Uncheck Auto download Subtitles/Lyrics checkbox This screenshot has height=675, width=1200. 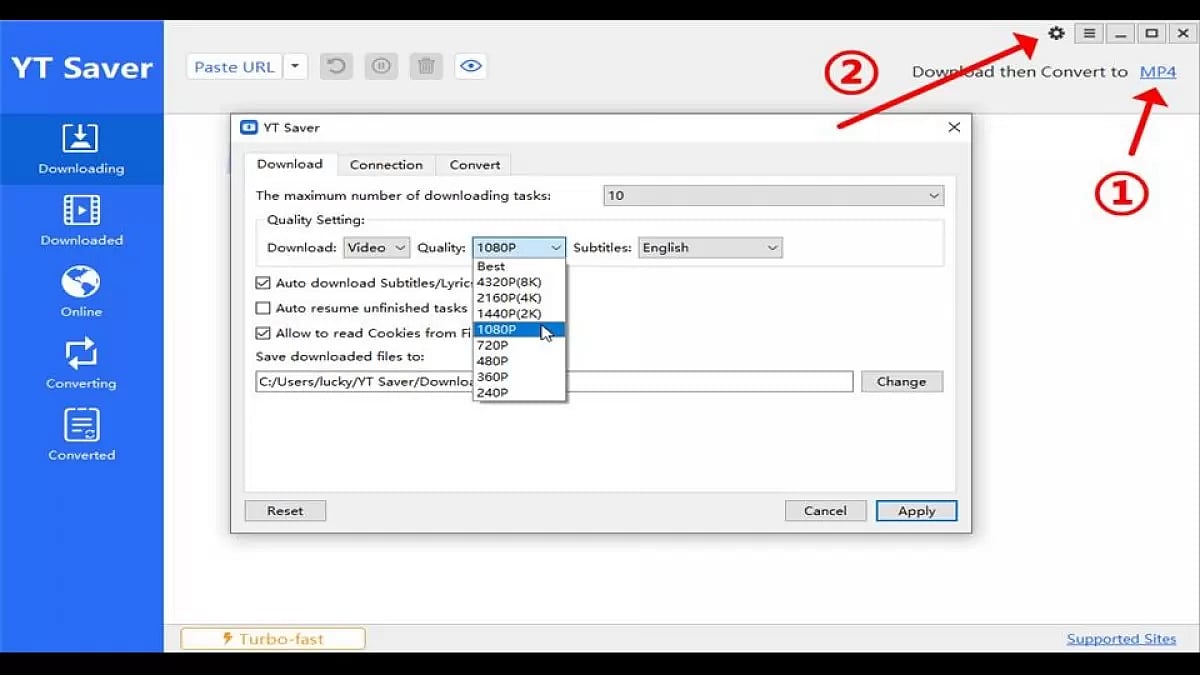pyautogui.click(x=264, y=283)
